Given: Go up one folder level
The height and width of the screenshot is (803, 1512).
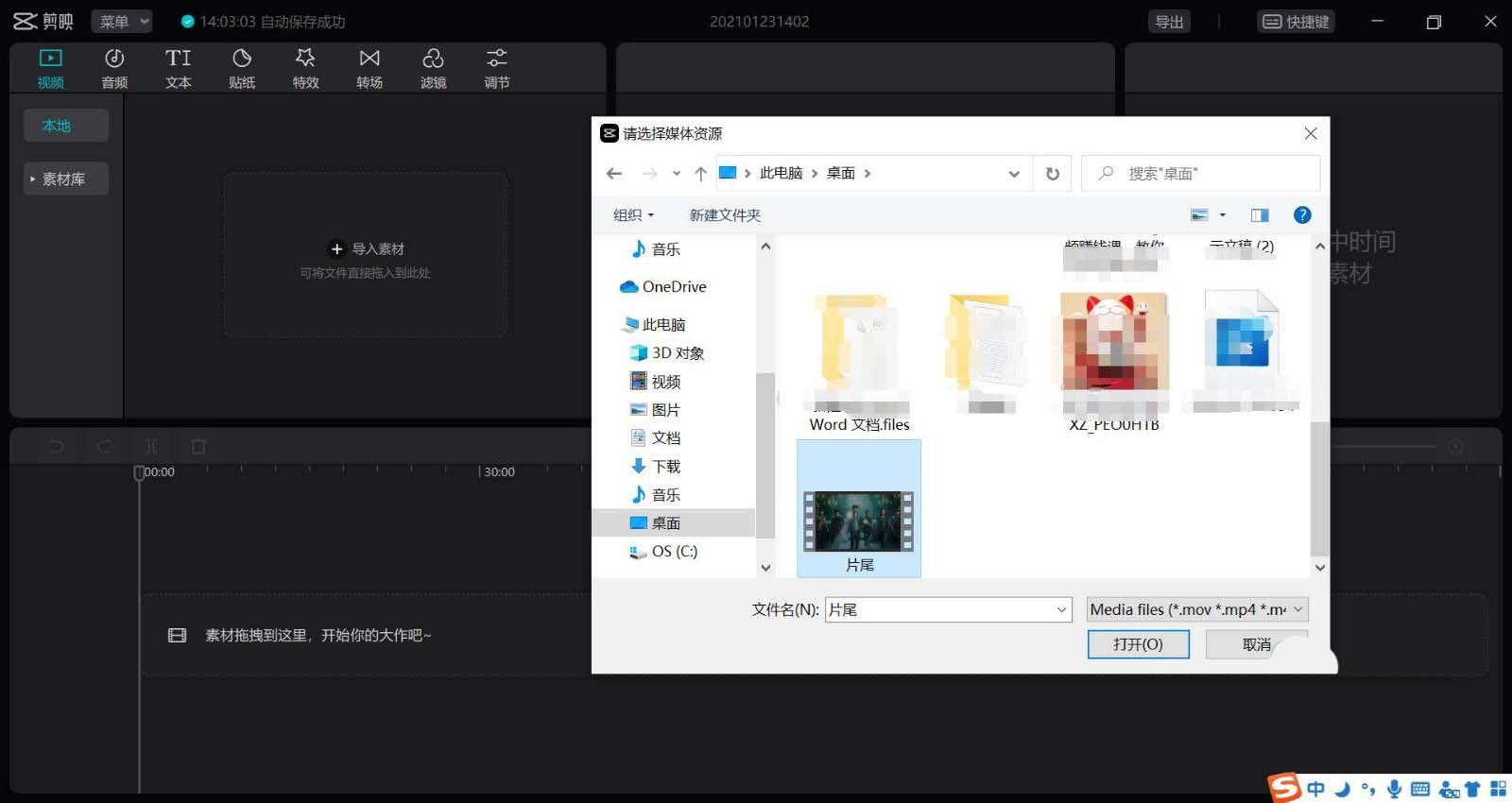Looking at the screenshot, I should [x=700, y=173].
